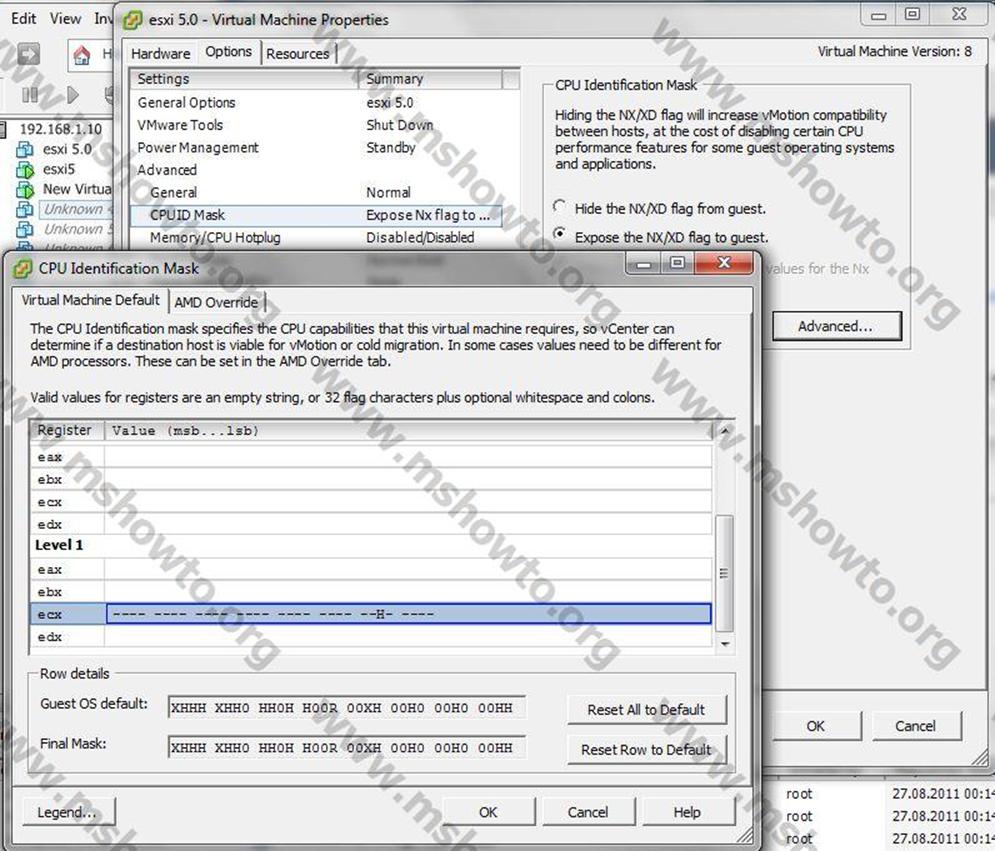The height and width of the screenshot is (851, 995).
Task: Click the Value (msb...lsb) column header
Action: tap(408, 430)
